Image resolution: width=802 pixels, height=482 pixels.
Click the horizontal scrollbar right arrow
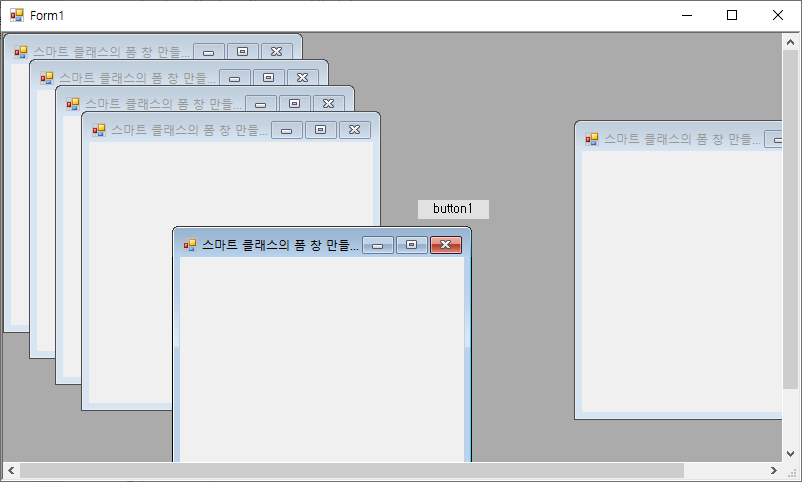coord(773,470)
